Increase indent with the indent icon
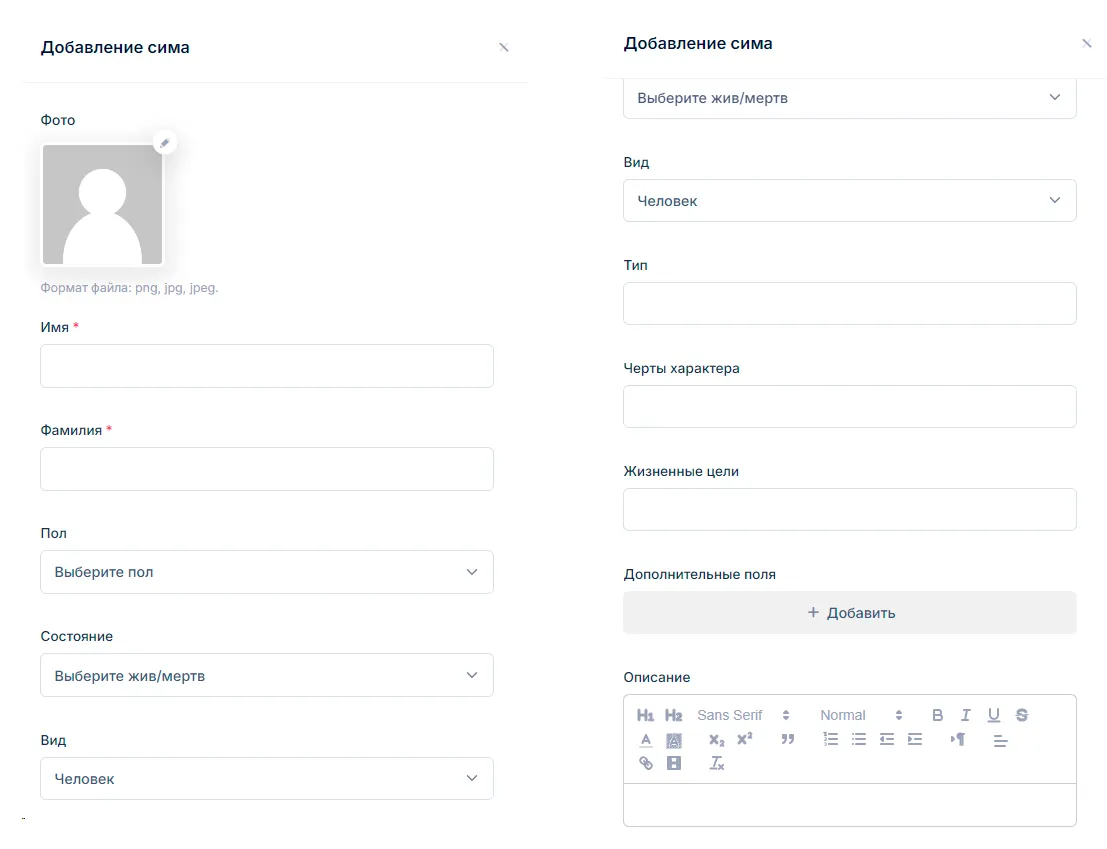The width and height of the screenshot is (1107, 849). coord(915,739)
